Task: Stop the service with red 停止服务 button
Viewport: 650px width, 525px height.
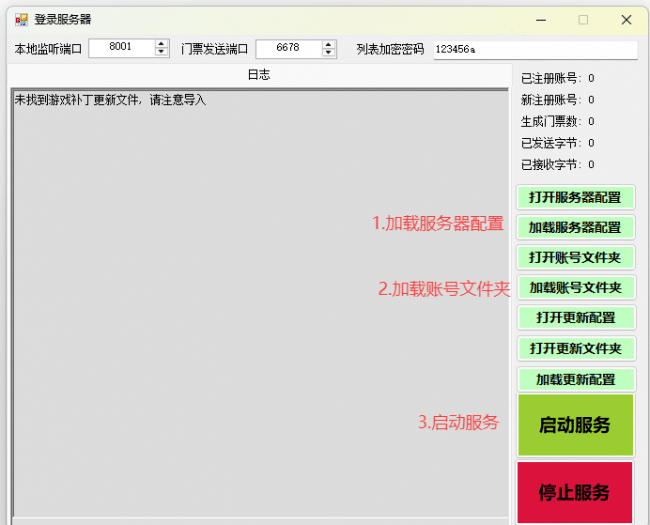Action: coord(575,492)
